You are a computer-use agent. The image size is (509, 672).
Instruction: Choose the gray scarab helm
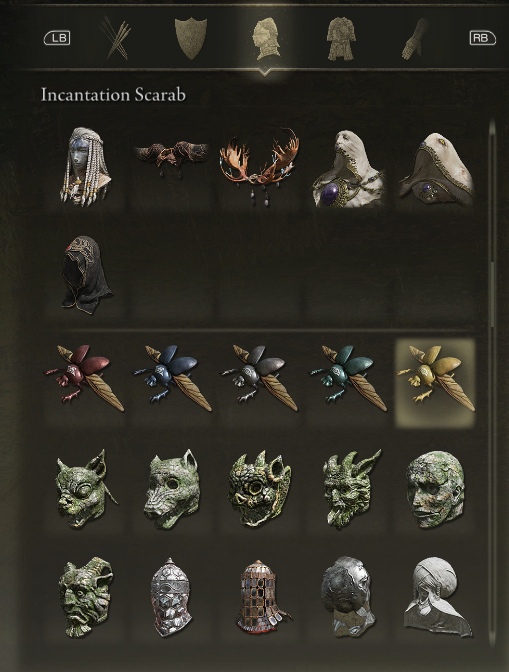tap(259, 377)
